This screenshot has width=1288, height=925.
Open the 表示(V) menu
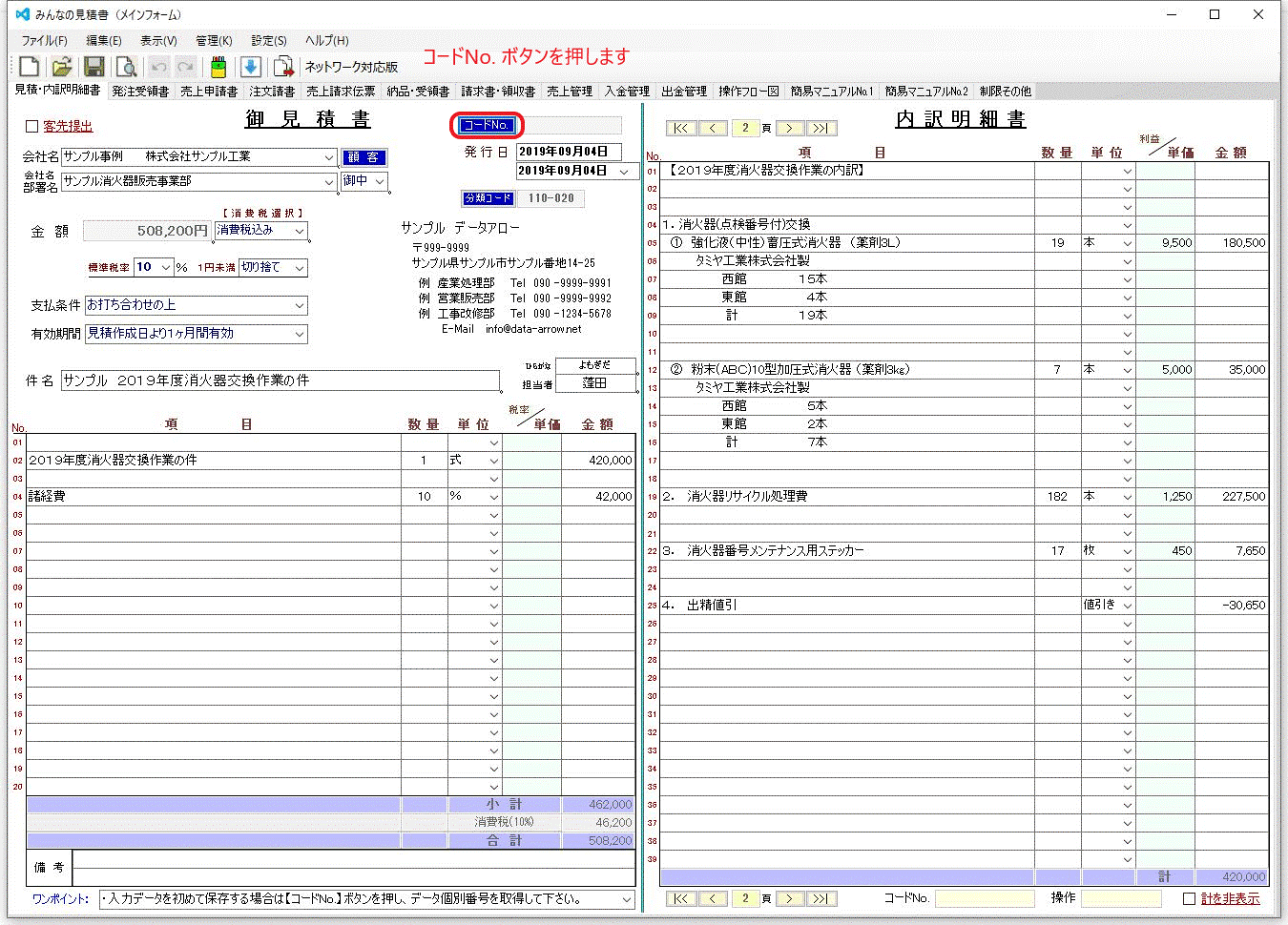click(x=158, y=41)
